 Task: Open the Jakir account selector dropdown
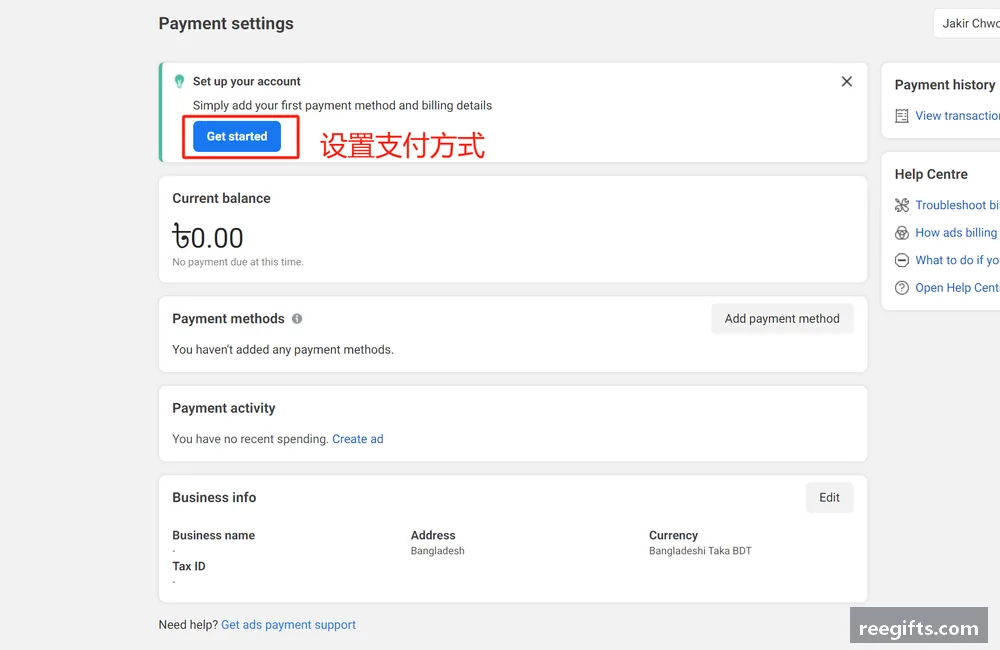click(x=967, y=24)
